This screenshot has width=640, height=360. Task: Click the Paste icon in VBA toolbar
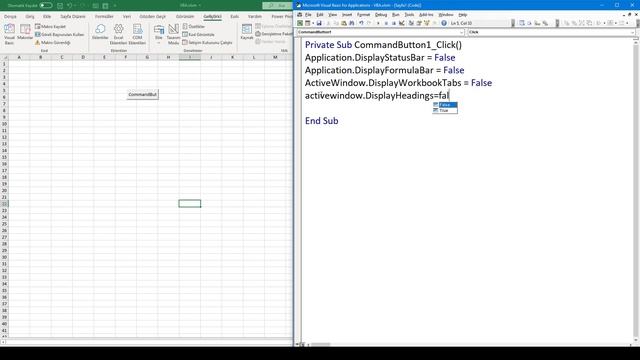click(344, 23)
